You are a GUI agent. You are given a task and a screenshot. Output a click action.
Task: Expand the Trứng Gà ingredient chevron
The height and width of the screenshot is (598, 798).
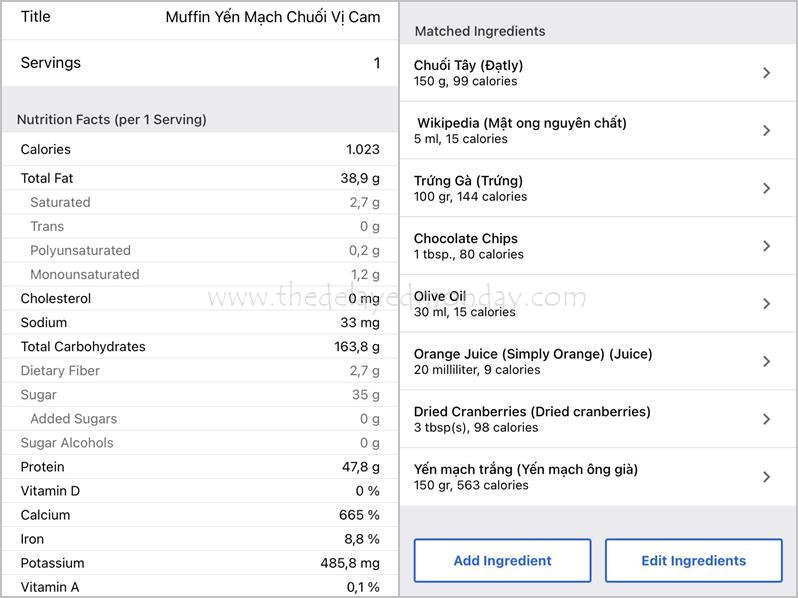tap(767, 188)
